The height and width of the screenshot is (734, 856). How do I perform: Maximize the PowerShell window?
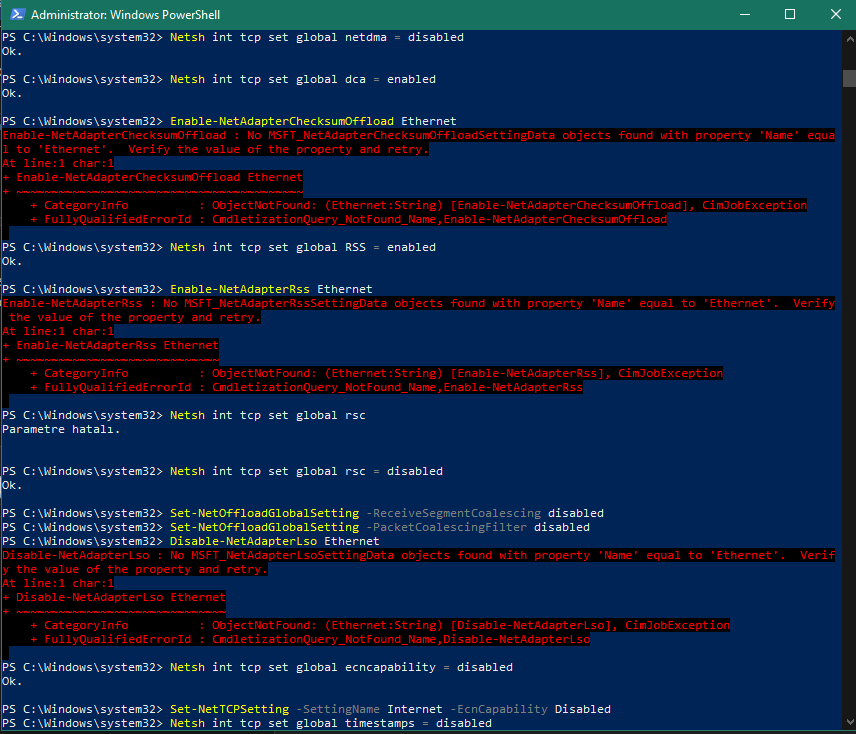click(789, 14)
